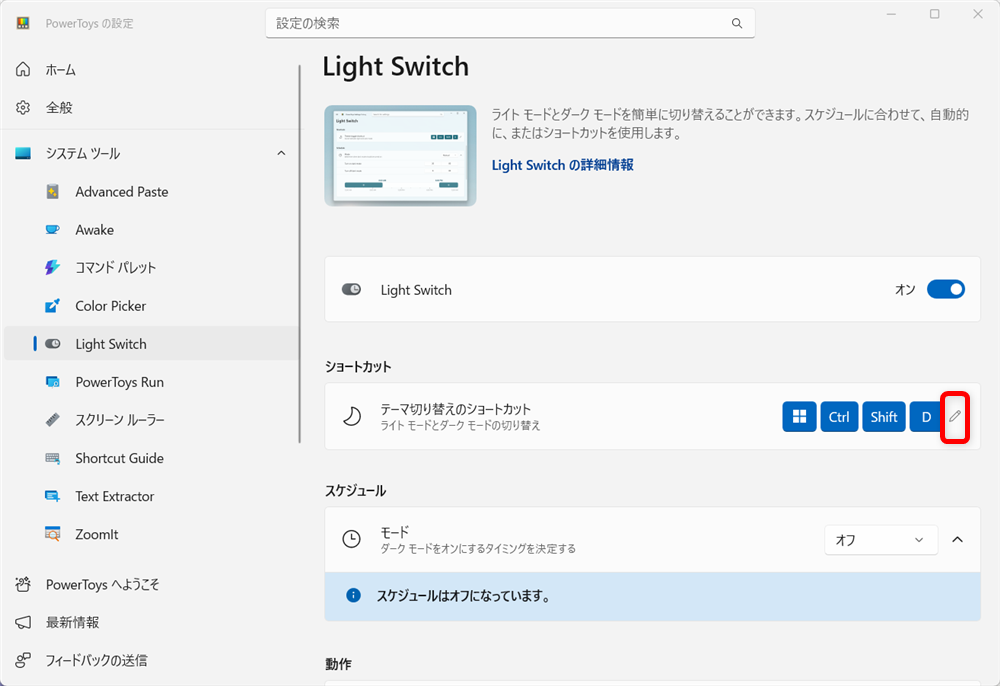Turn off Light Switch with the オン switch
Viewport: 1000px width, 686px height.
point(944,288)
